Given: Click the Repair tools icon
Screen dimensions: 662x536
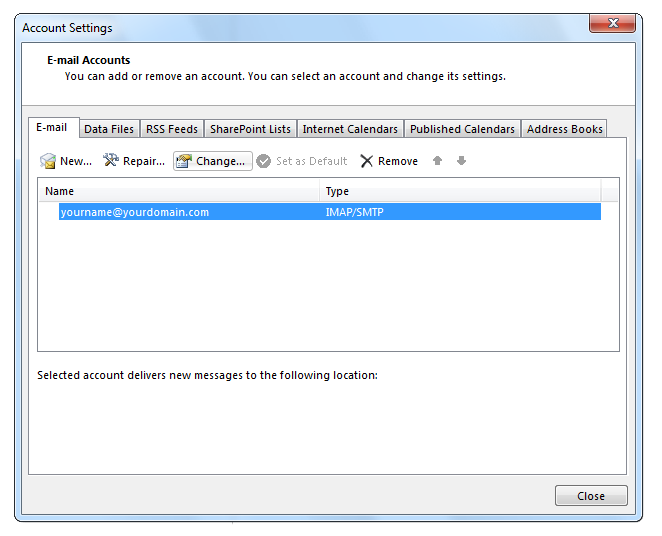Looking at the screenshot, I should click(x=111, y=161).
